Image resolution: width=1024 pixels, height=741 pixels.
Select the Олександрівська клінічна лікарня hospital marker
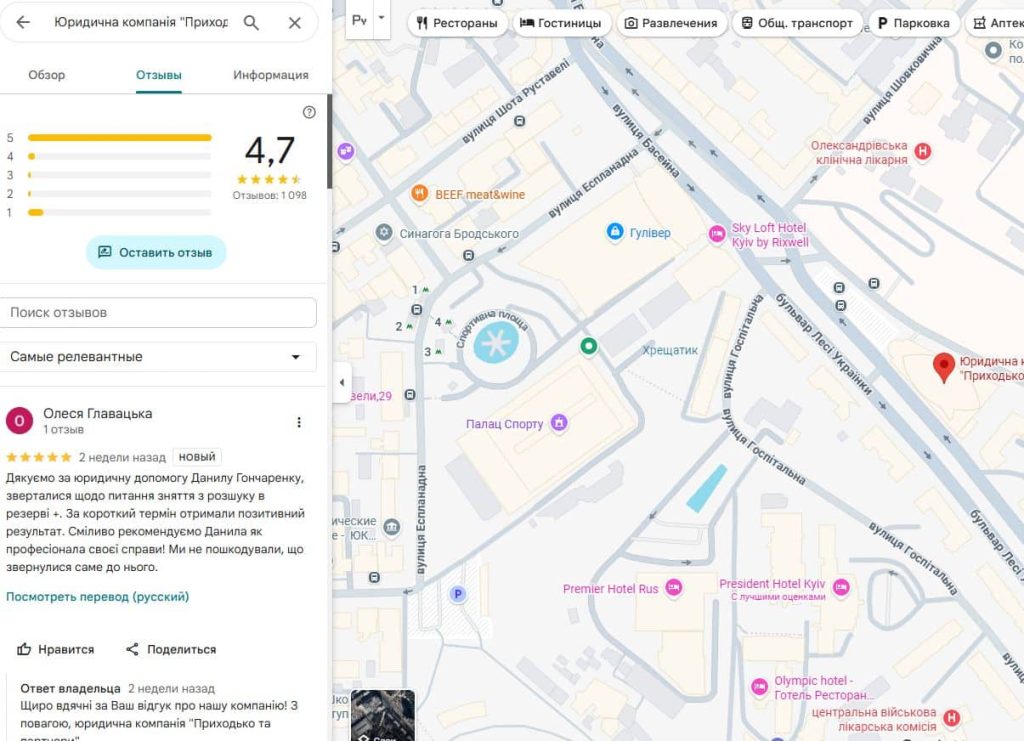point(922,151)
